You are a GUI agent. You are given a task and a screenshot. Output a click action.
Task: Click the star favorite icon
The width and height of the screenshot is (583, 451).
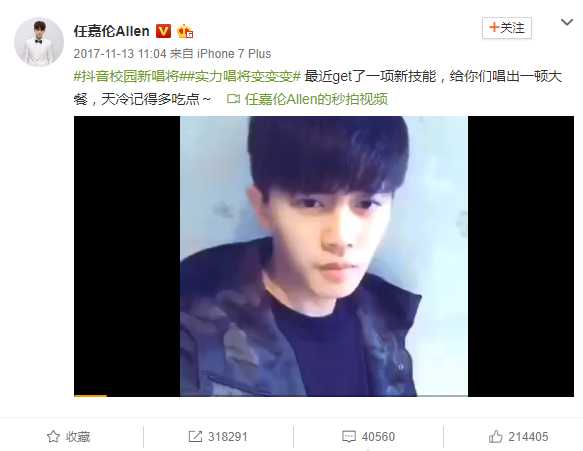click(x=53, y=436)
